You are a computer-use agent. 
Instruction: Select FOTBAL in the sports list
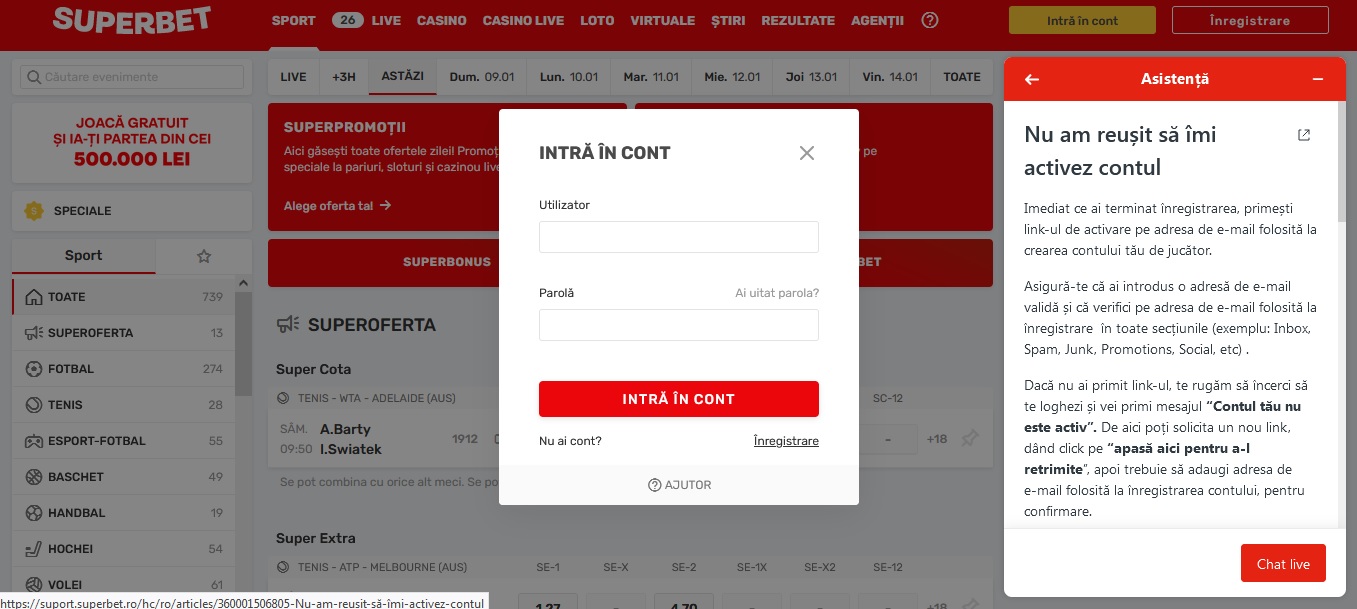[124, 369]
